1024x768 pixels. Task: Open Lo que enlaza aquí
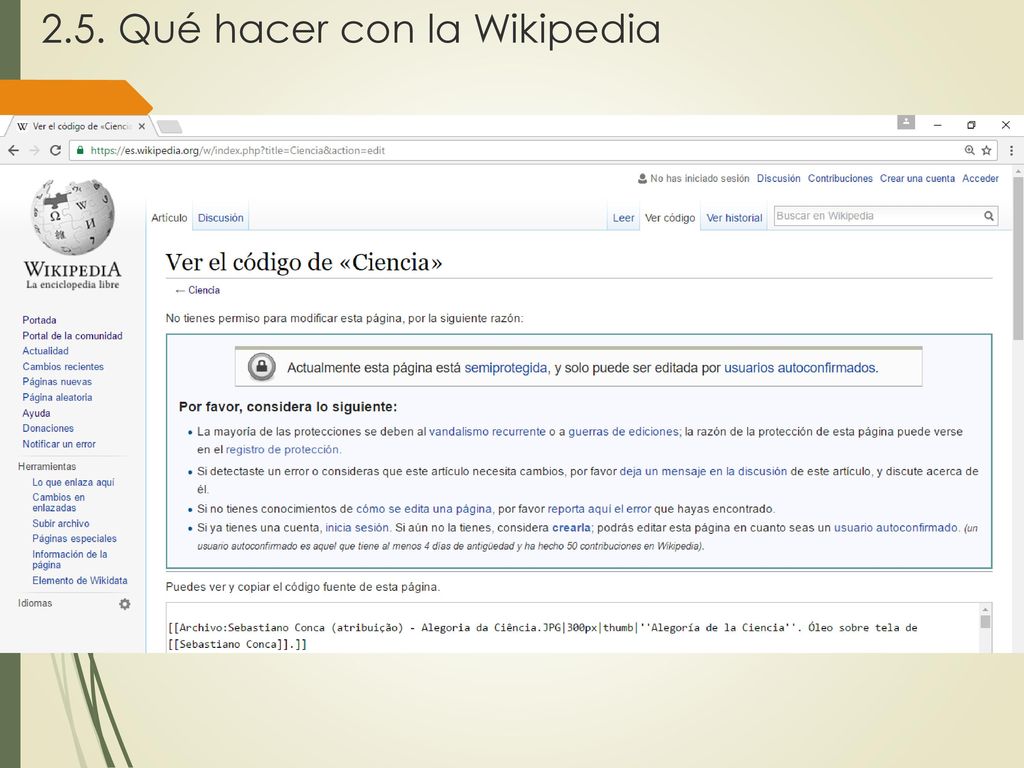[73, 482]
